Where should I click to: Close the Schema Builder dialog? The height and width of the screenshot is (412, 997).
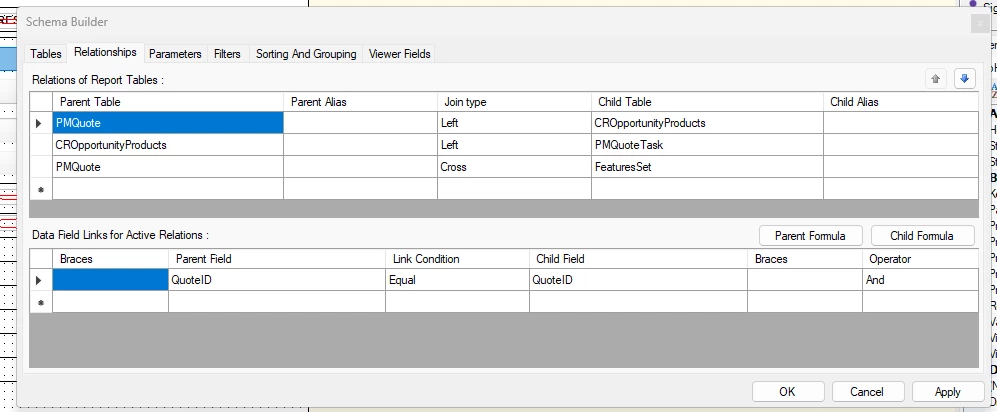[980, 23]
